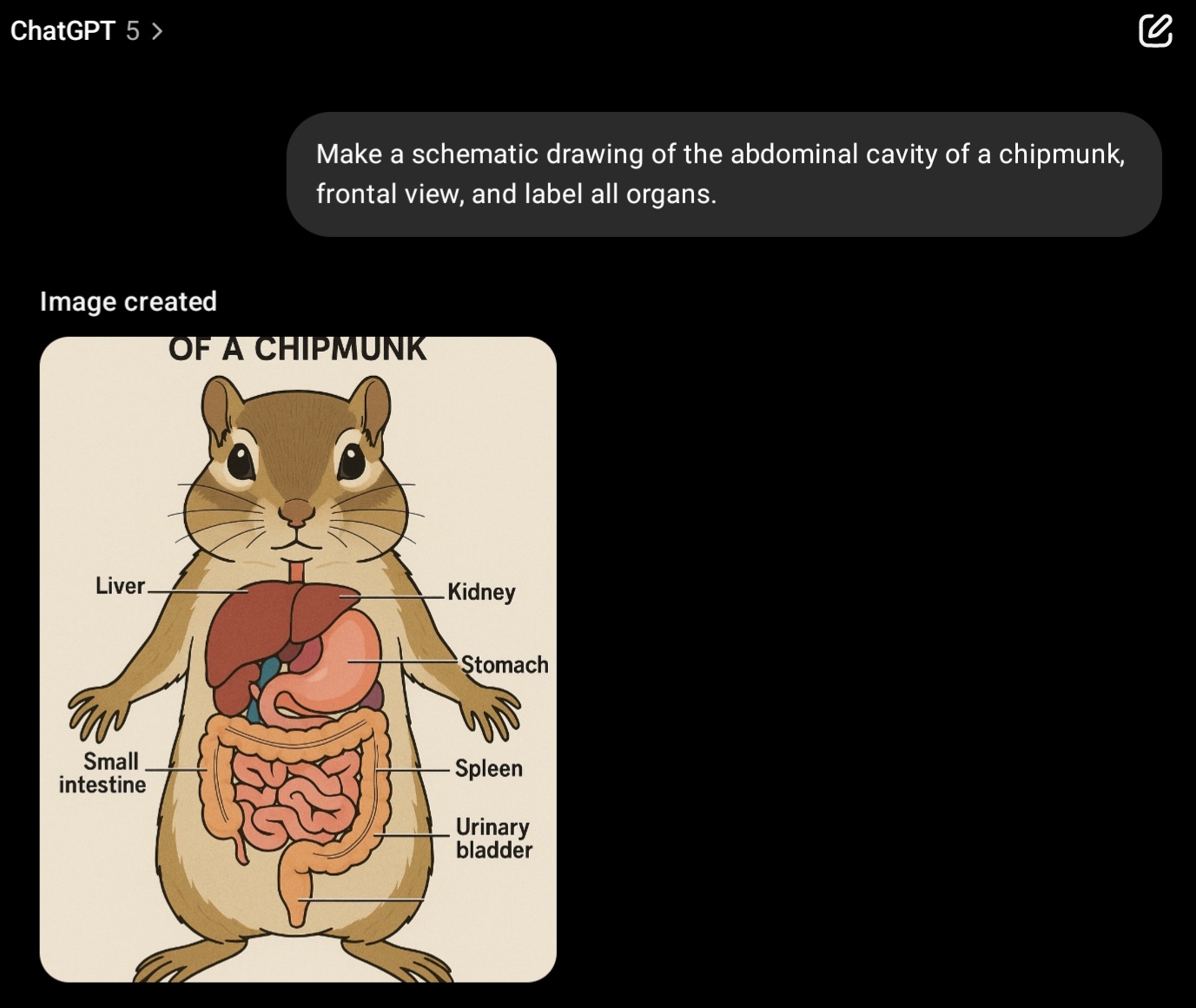The width and height of the screenshot is (1196, 1008).
Task: Open the ChatGPT 5 model selector
Action: coord(86,31)
